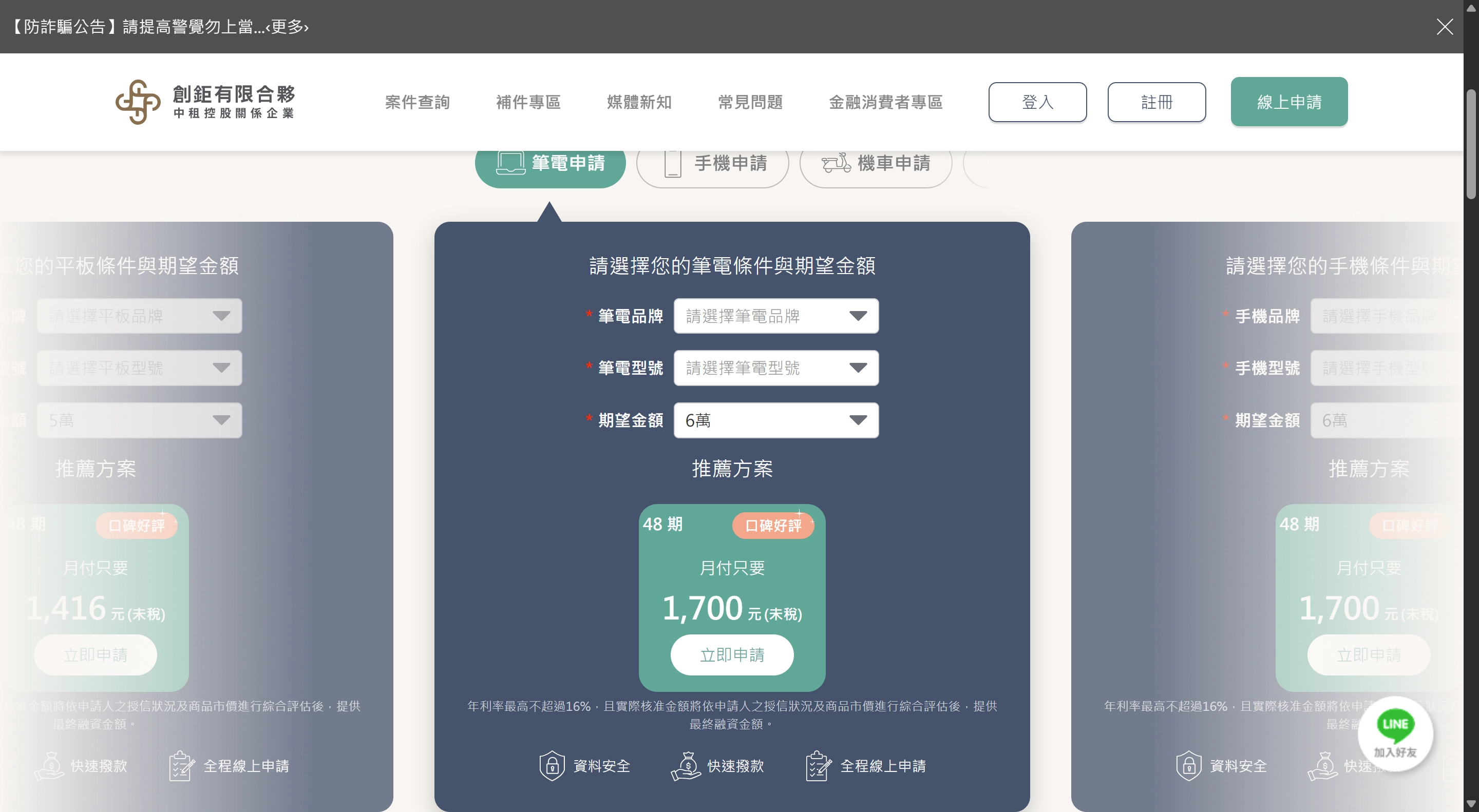This screenshot has width=1479, height=812.
Task: Open the tablet 5萬 amount dropdown
Action: (140, 420)
